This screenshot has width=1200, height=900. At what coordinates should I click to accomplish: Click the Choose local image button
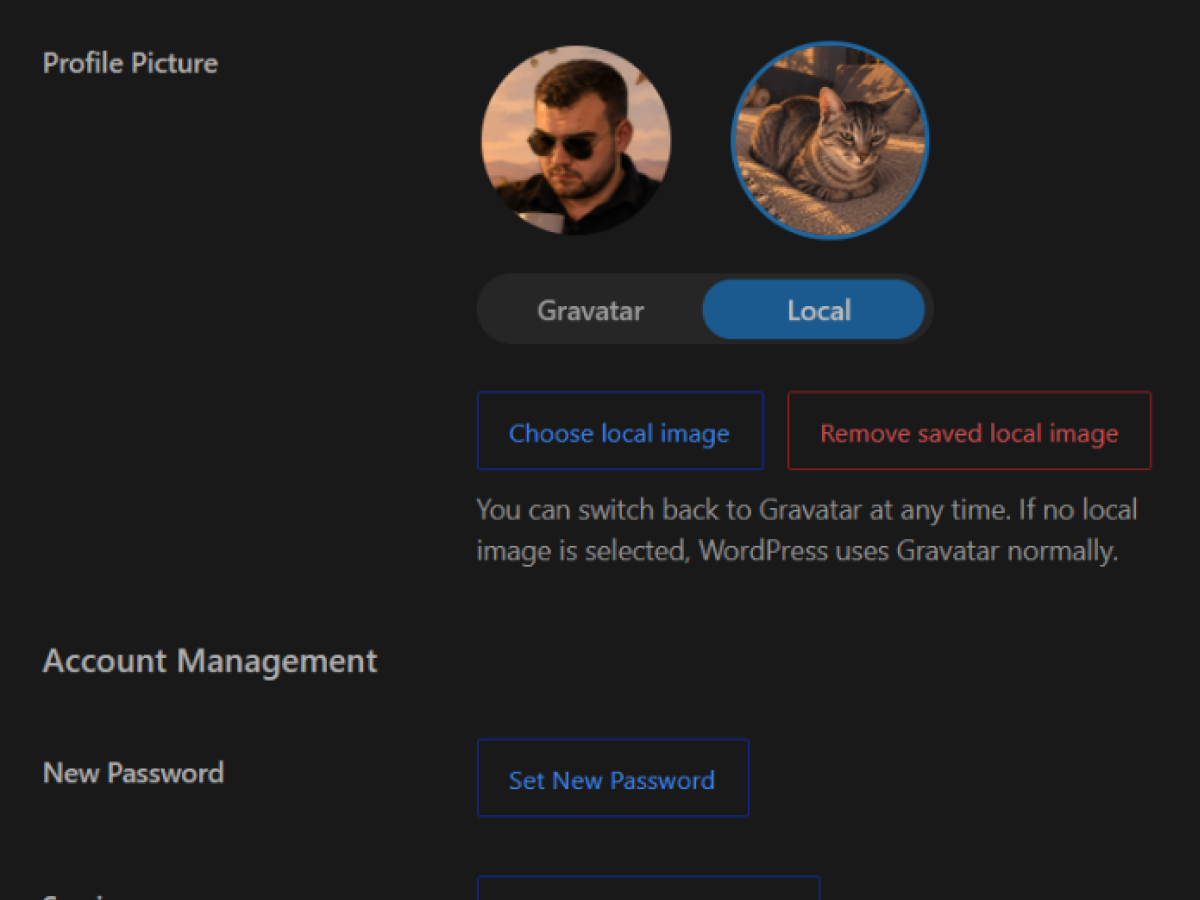tap(620, 430)
